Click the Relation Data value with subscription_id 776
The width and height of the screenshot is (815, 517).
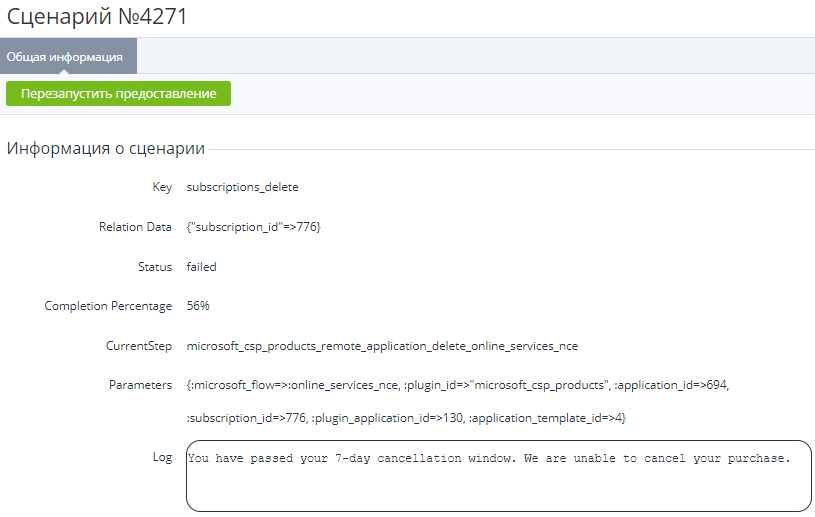254,227
